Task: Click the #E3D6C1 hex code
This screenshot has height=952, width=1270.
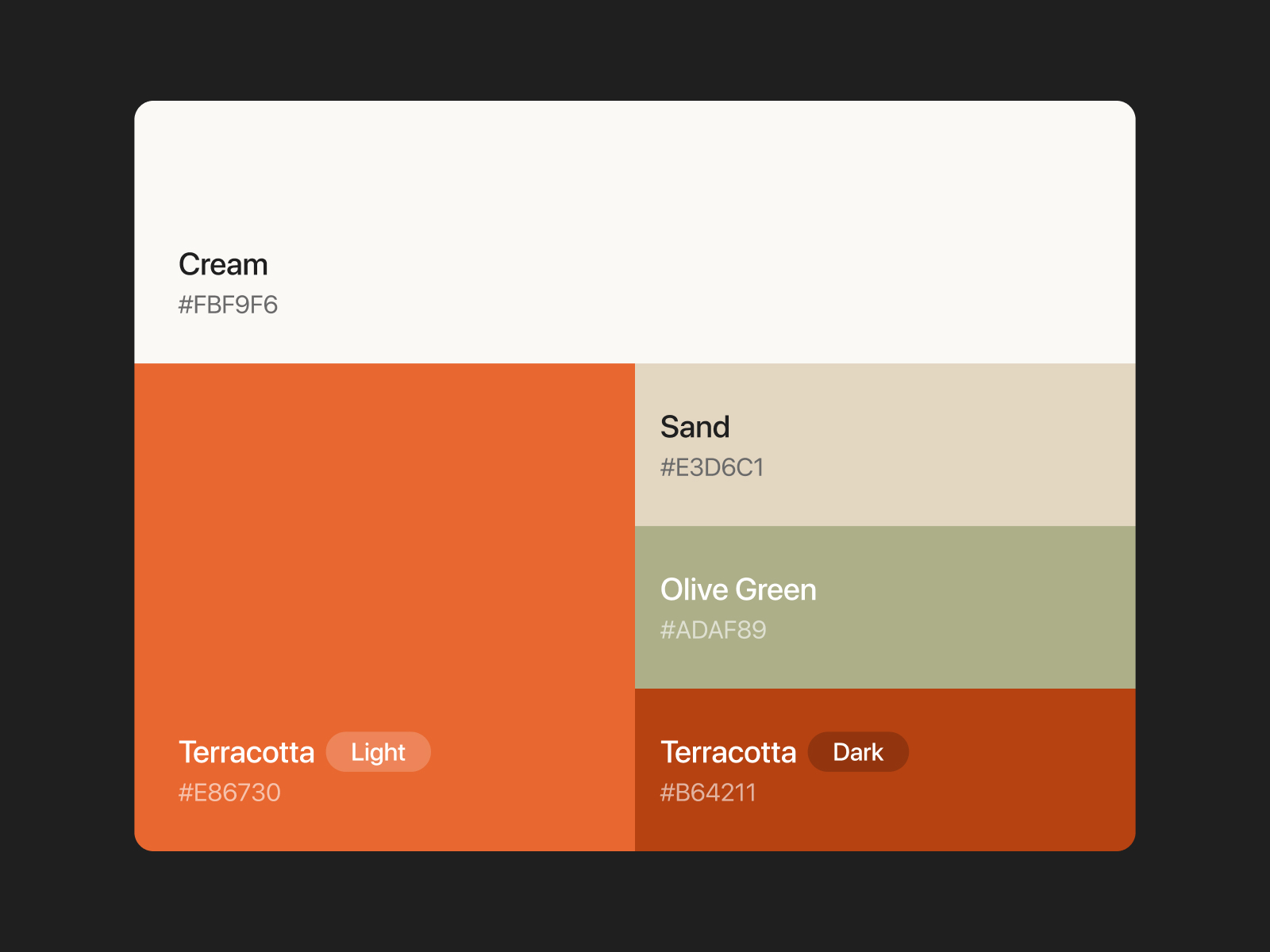Action: 712,467
